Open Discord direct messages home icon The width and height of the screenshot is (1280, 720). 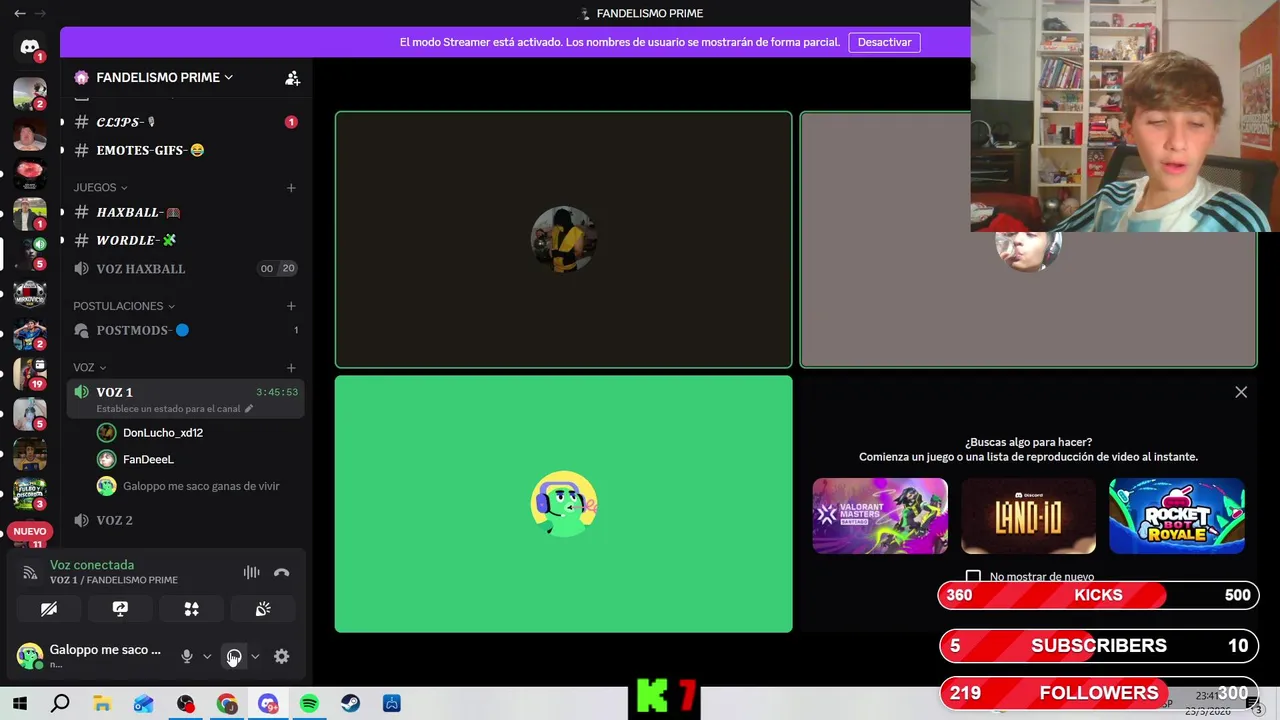[x=30, y=47]
